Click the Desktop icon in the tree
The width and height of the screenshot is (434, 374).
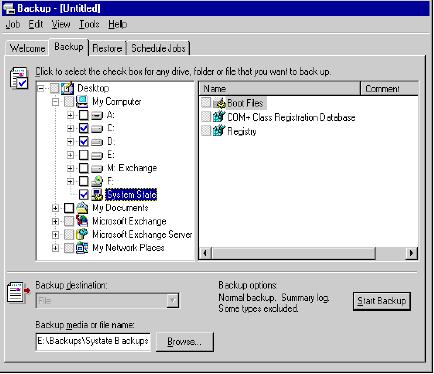tap(67, 88)
